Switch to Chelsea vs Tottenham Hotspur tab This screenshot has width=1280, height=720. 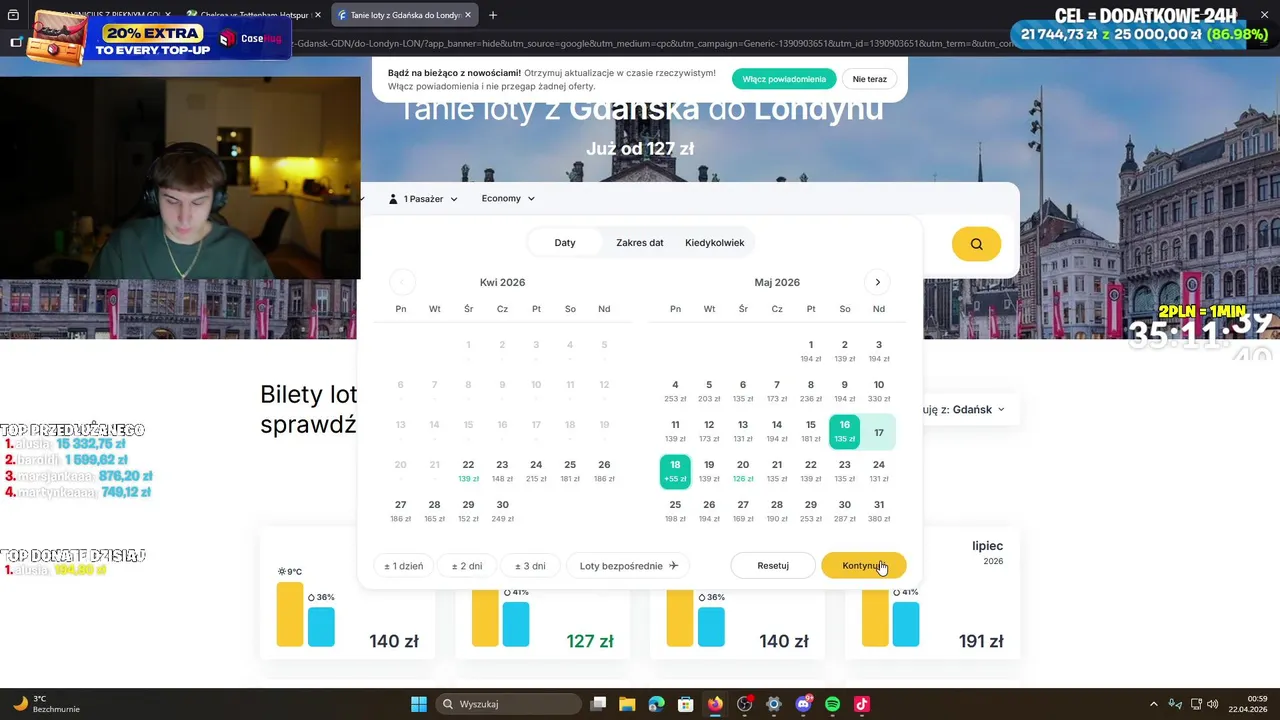pos(255,15)
